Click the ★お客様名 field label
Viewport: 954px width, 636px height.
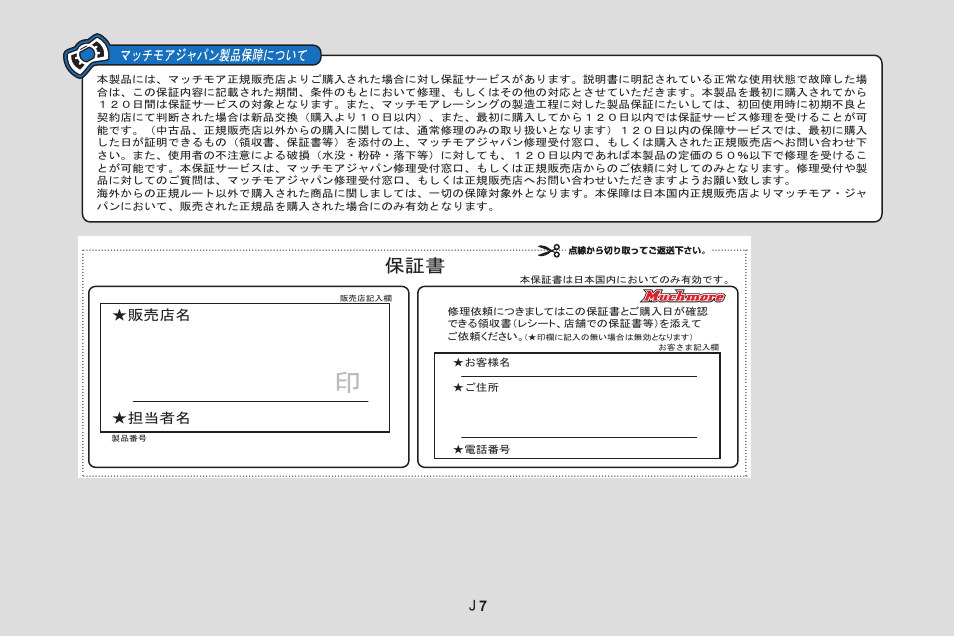[481, 363]
